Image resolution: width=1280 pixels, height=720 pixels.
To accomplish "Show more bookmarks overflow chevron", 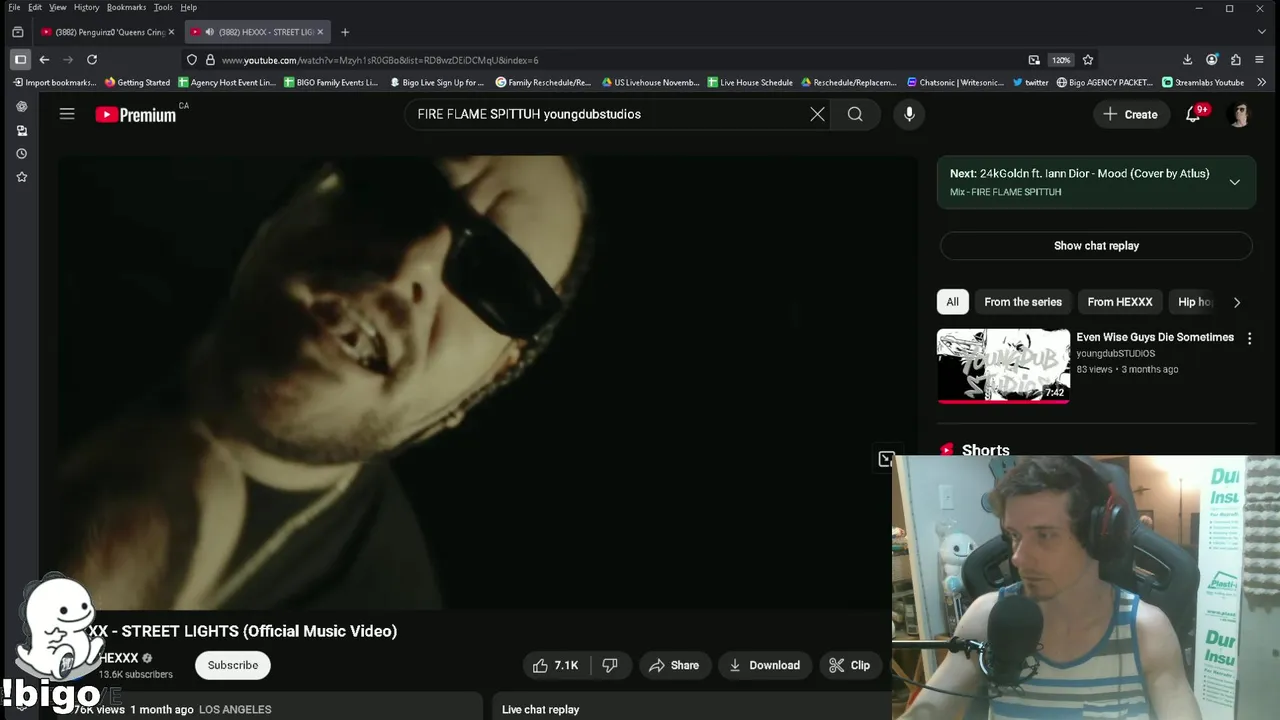I will pos(1261,82).
